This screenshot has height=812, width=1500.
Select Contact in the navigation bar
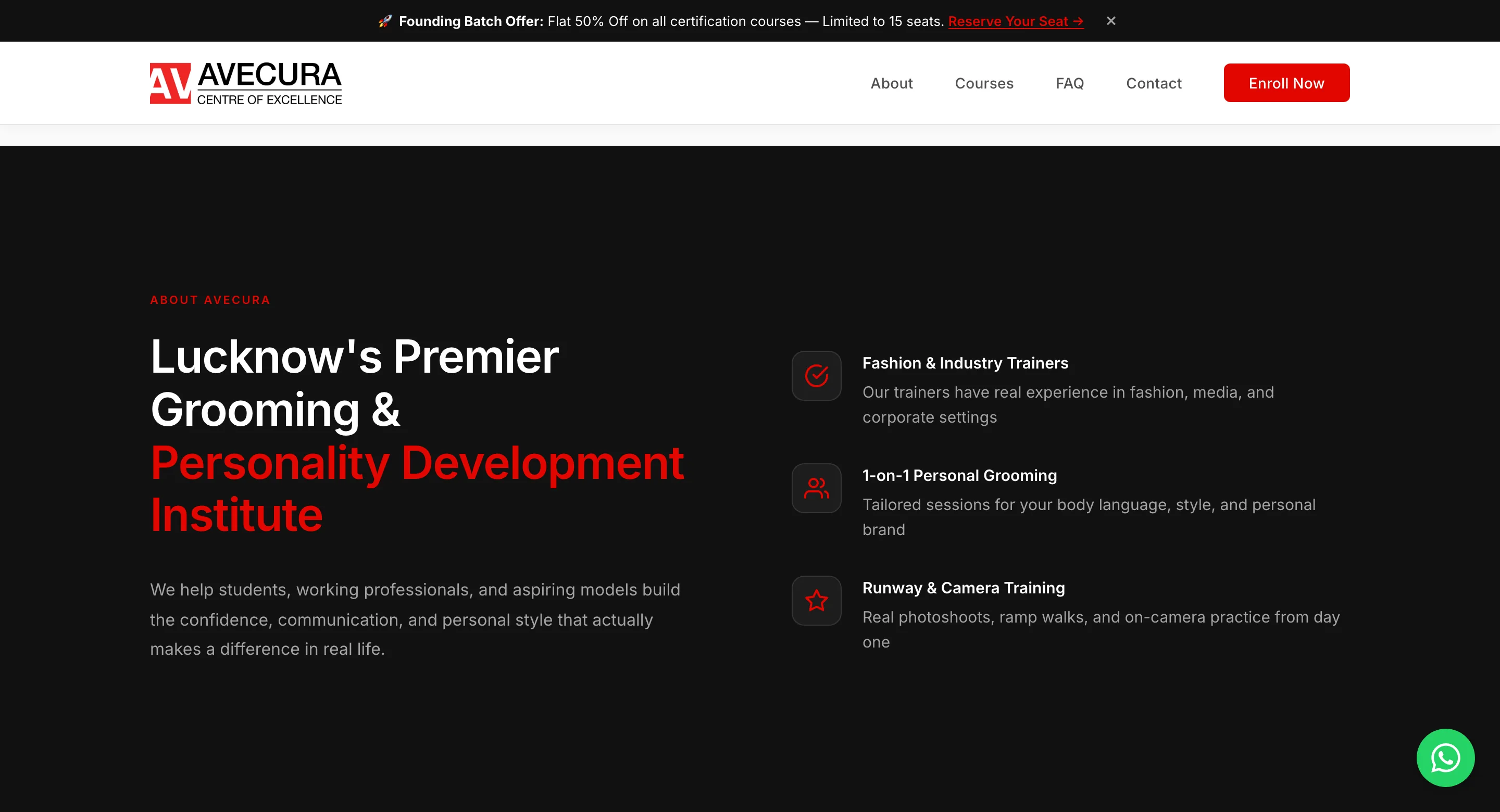(x=1154, y=83)
